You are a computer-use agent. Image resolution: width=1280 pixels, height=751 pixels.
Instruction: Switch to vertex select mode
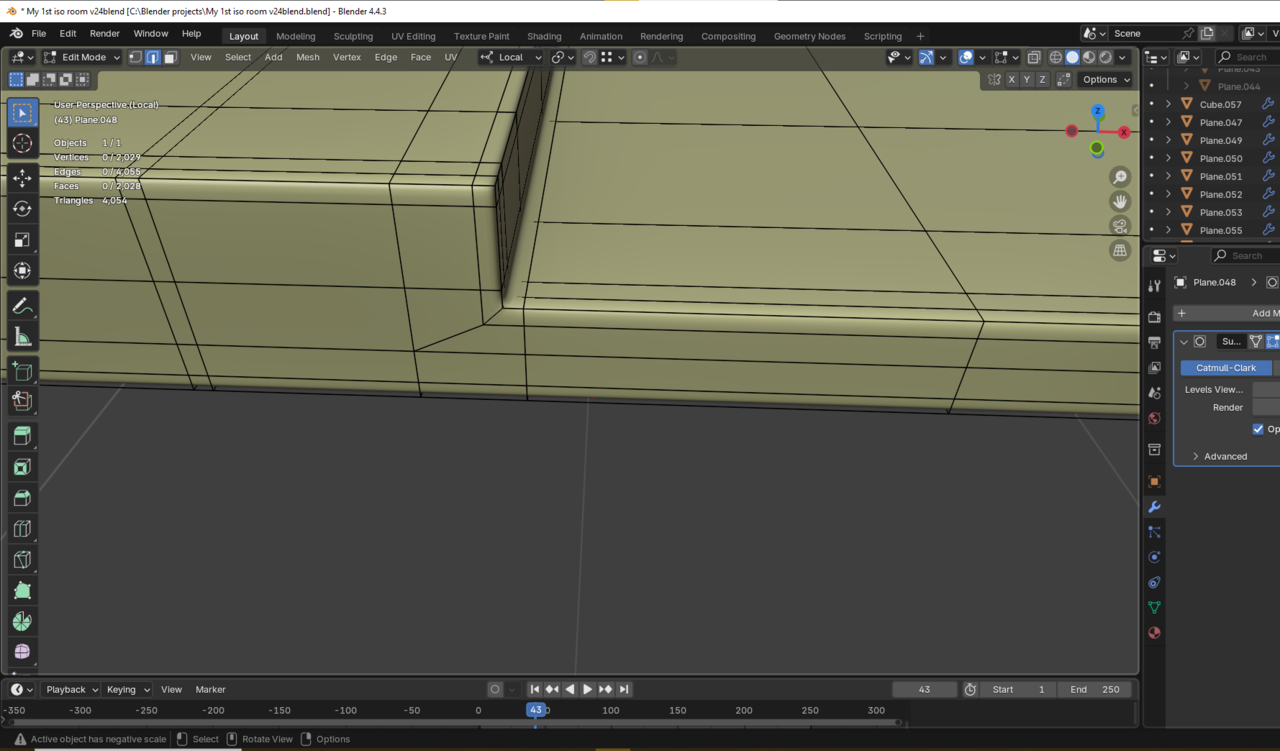tap(135, 57)
